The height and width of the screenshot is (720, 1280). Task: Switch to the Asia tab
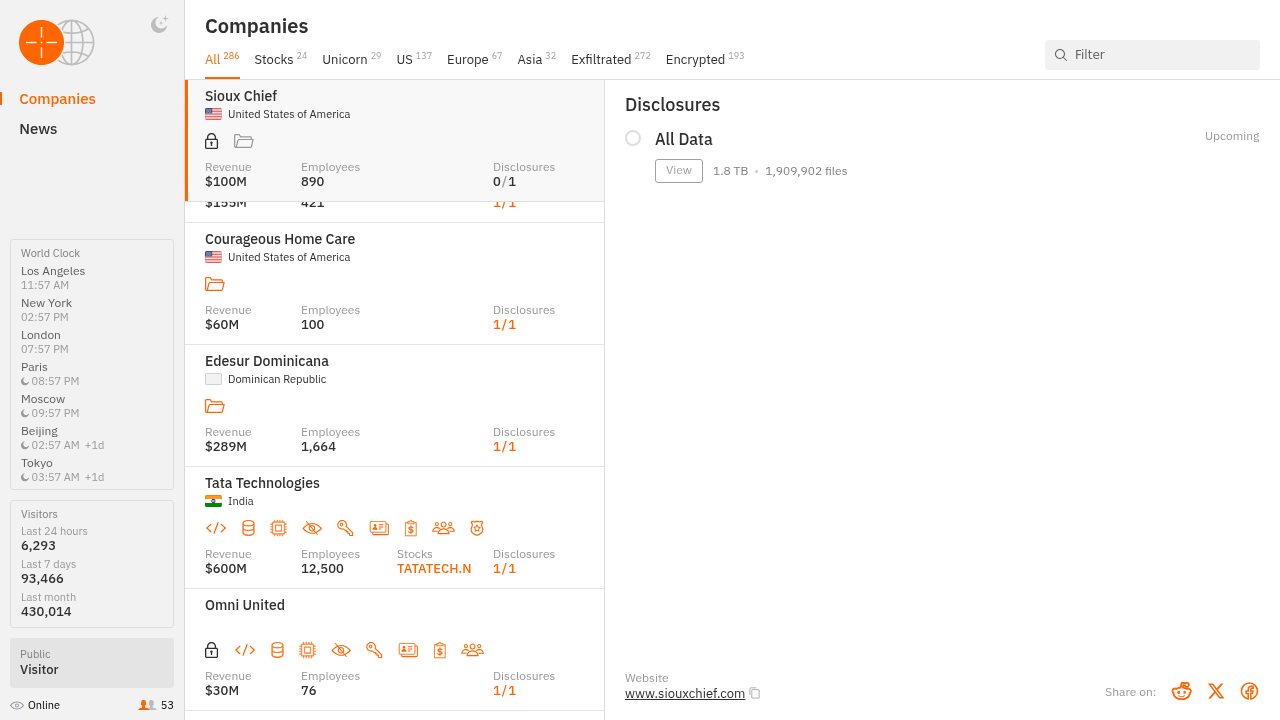pos(537,59)
